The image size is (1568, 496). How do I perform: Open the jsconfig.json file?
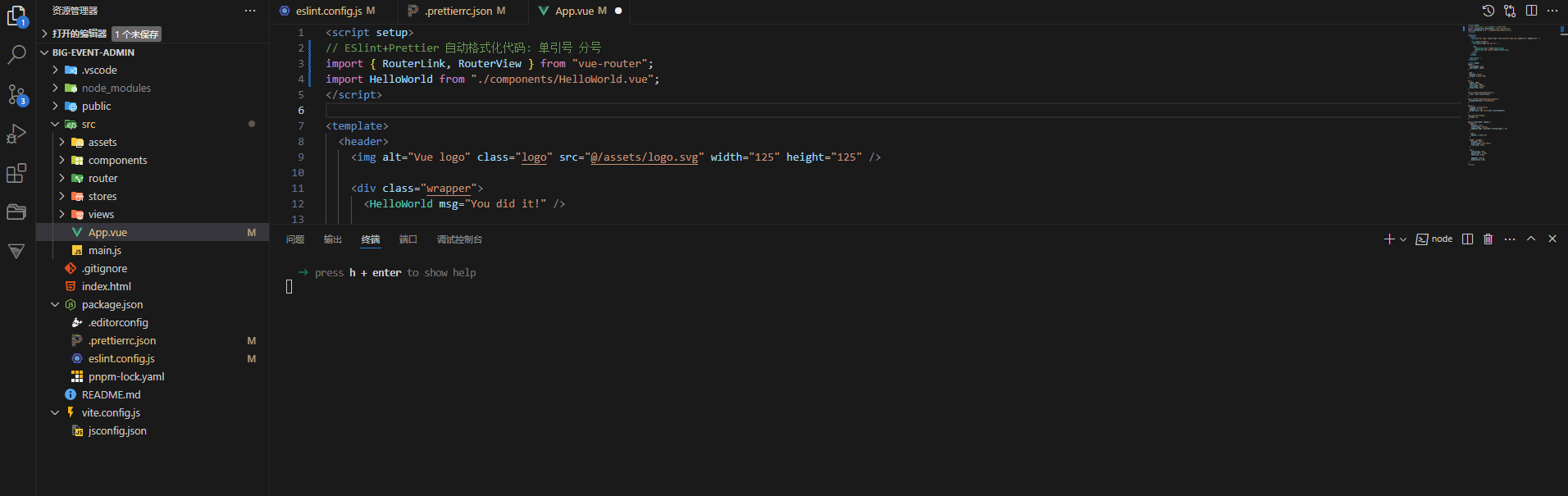[x=153, y=431]
